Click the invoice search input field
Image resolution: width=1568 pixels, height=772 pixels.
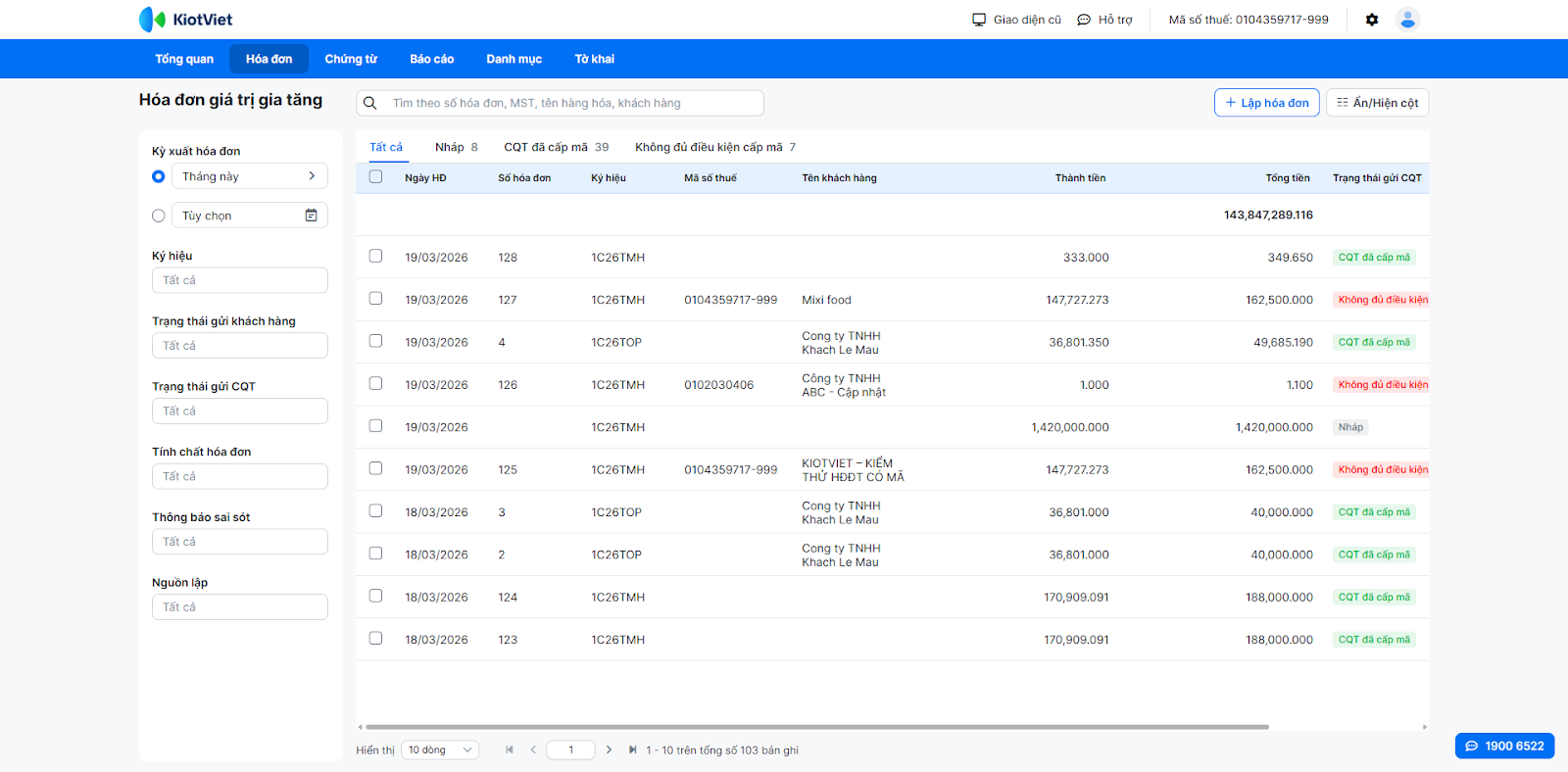[x=568, y=103]
